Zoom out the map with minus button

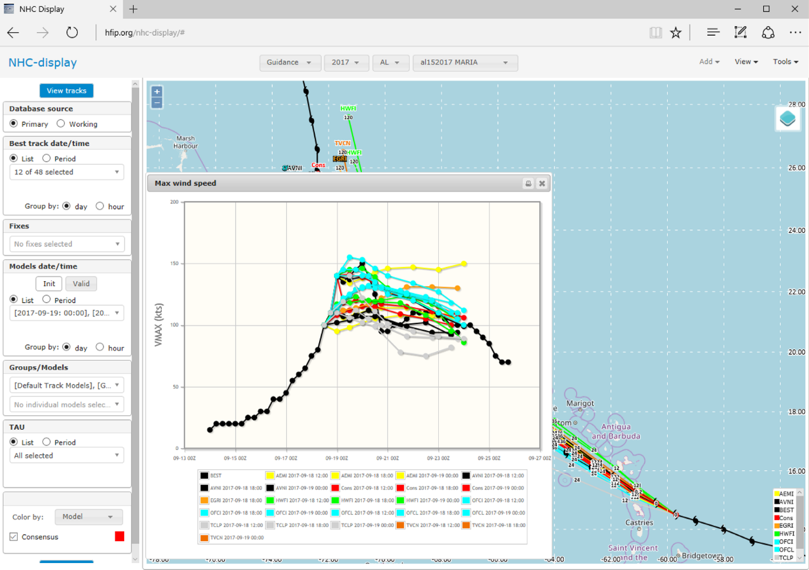(x=157, y=103)
